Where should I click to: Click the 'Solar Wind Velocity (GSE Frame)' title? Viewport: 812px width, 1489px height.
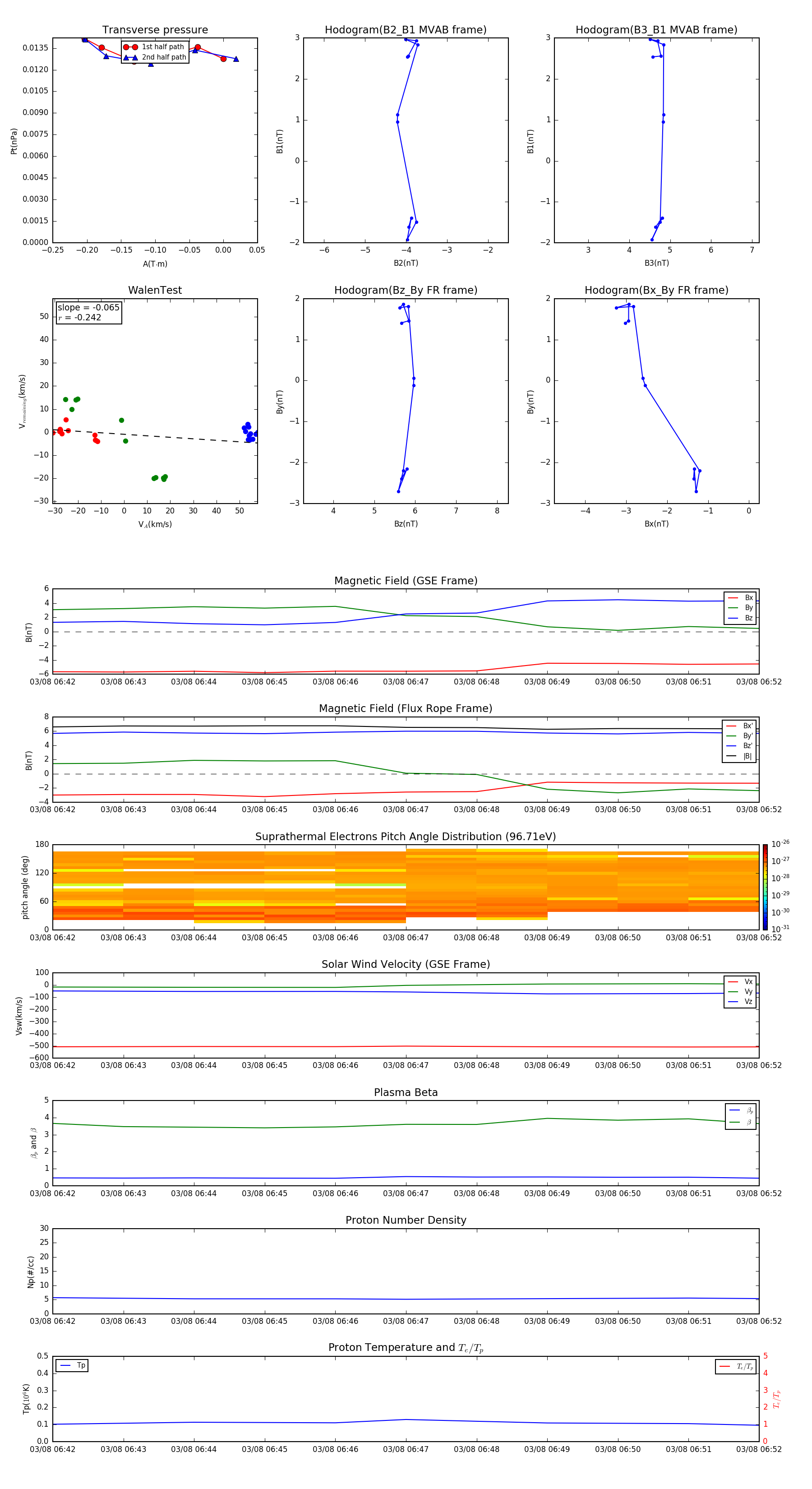406,964
